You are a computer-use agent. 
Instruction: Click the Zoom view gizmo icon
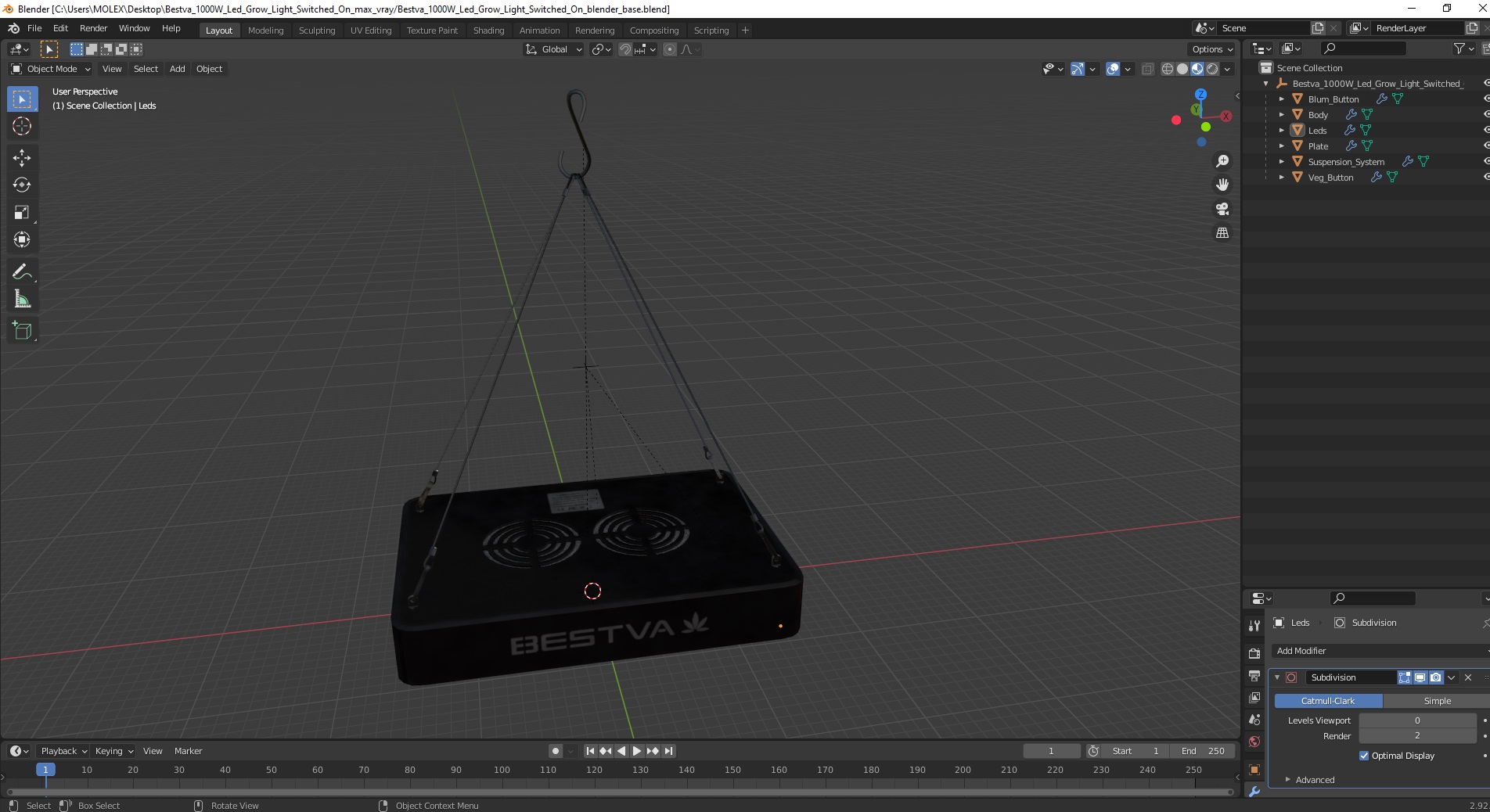pos(1222,161)
